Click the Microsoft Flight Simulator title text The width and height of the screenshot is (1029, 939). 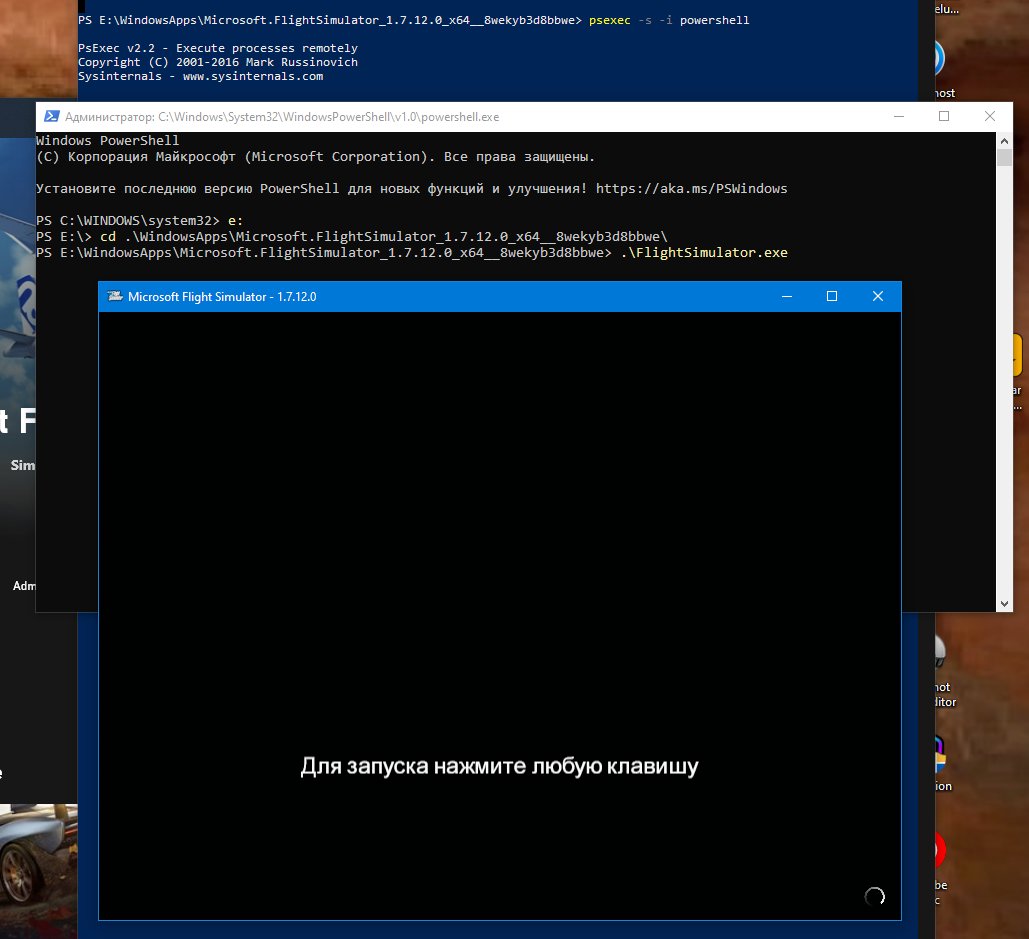[222, 297]
